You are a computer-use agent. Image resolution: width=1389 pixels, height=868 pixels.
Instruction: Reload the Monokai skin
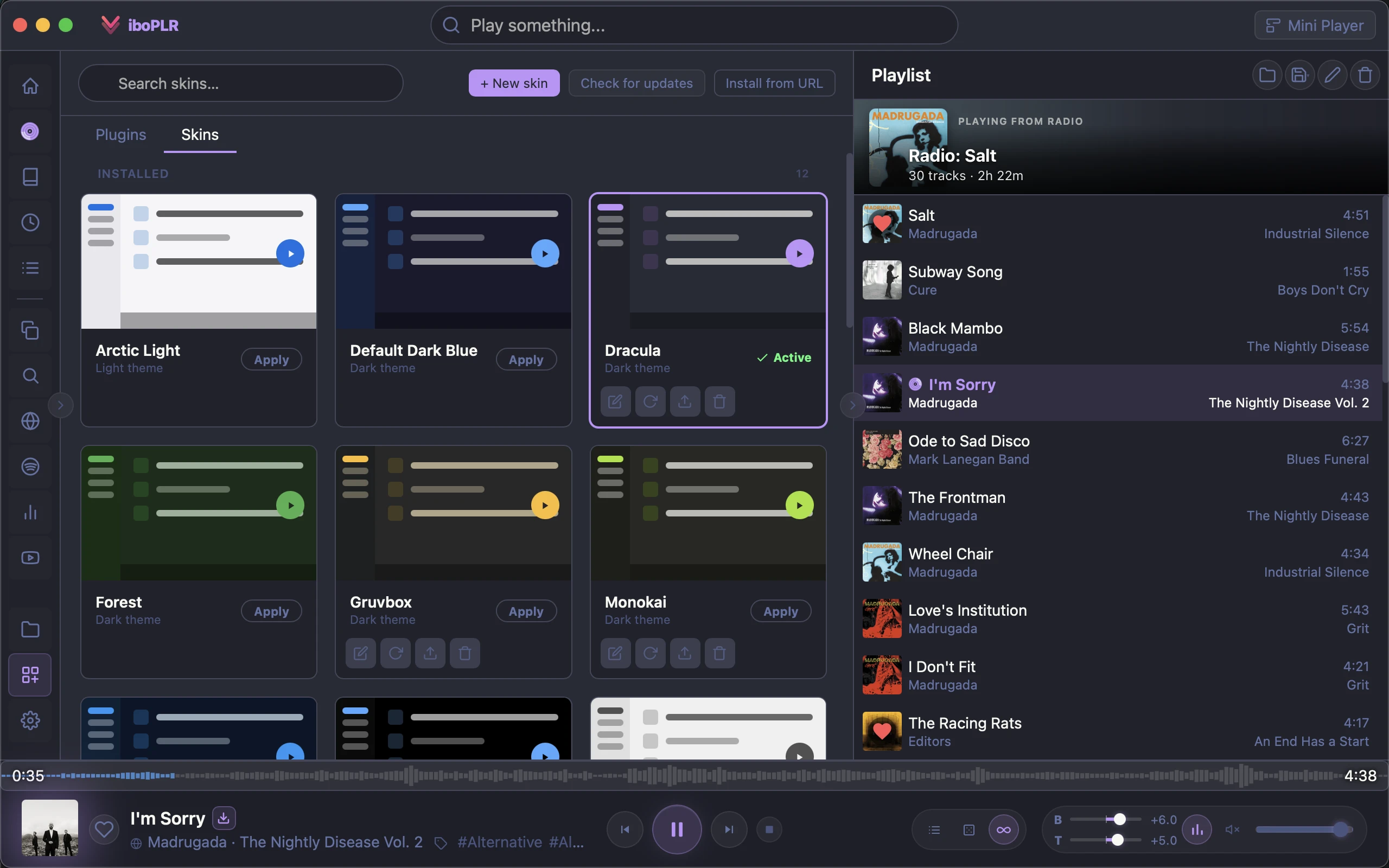pos(651,653)
